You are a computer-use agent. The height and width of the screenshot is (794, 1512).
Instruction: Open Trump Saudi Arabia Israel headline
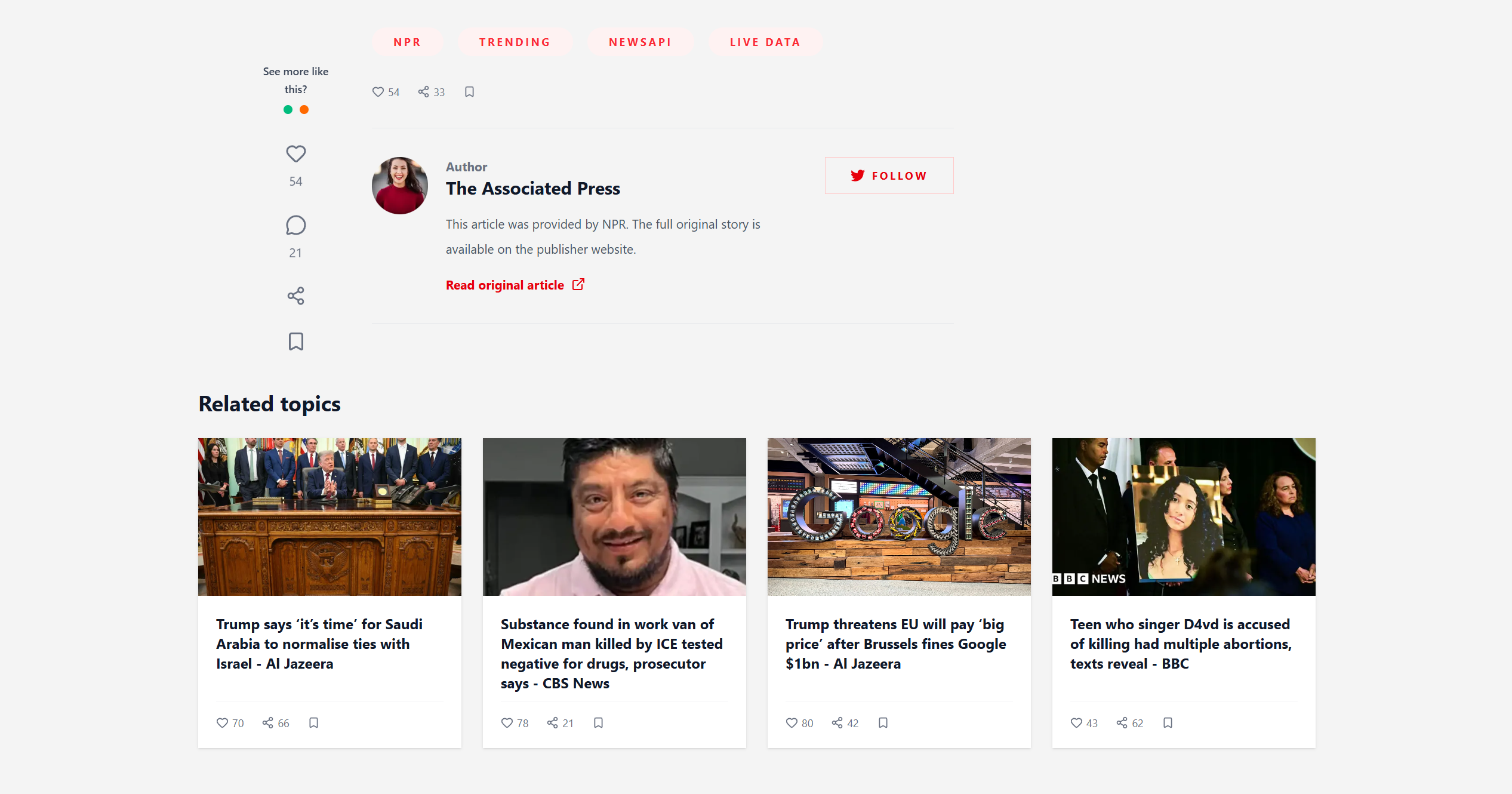click(x=319, y=644)
